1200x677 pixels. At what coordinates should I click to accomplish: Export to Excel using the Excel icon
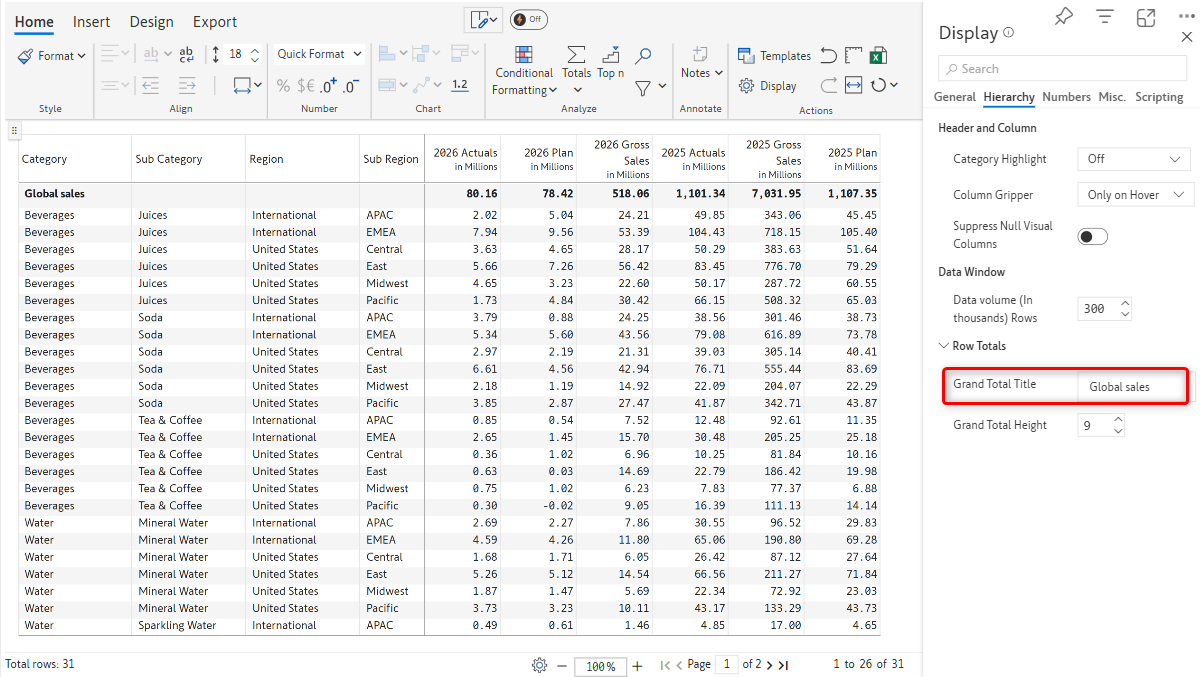click(x=878, y=56)
